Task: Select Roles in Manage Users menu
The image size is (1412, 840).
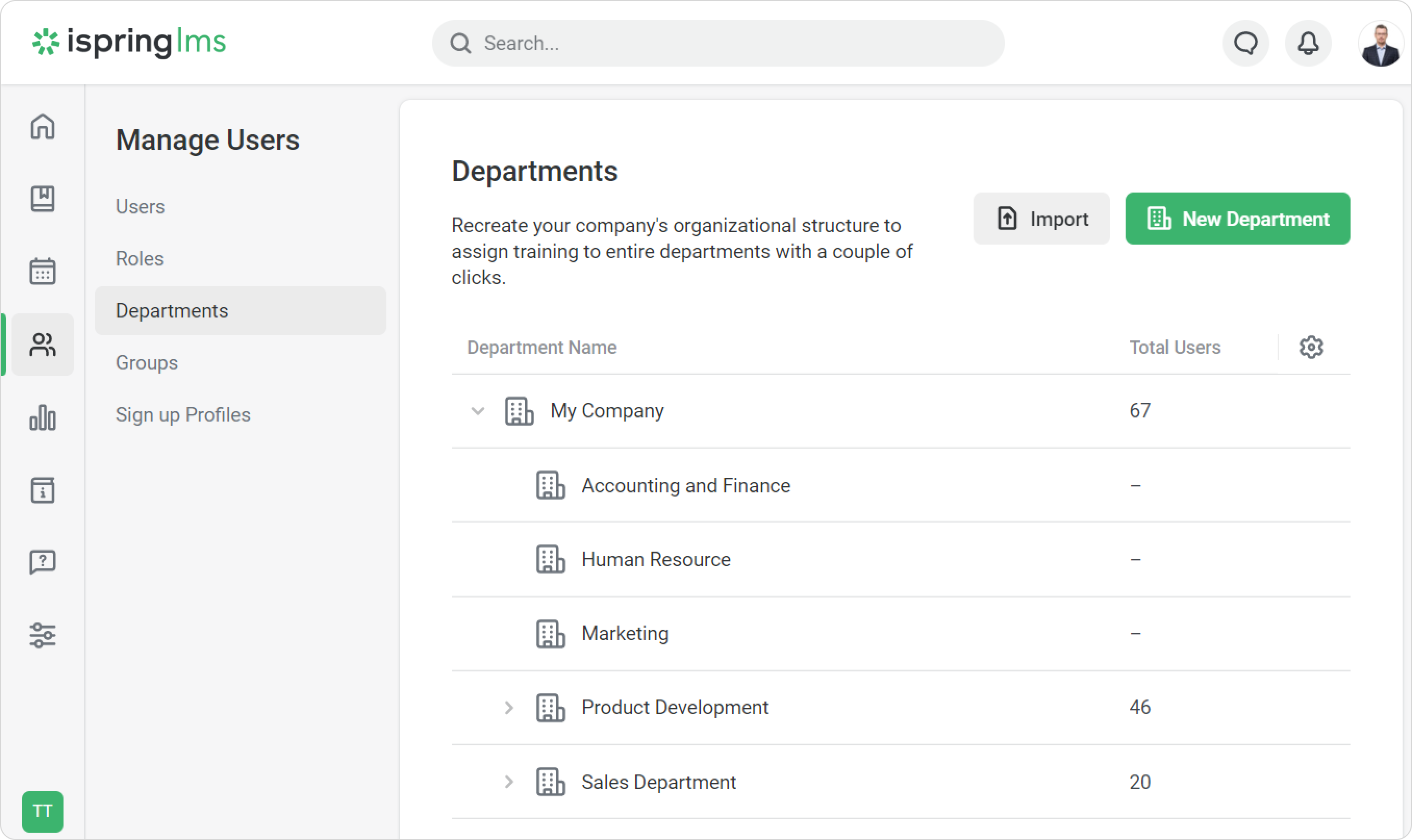Action: pyautogui.click(x=140, y=259)
